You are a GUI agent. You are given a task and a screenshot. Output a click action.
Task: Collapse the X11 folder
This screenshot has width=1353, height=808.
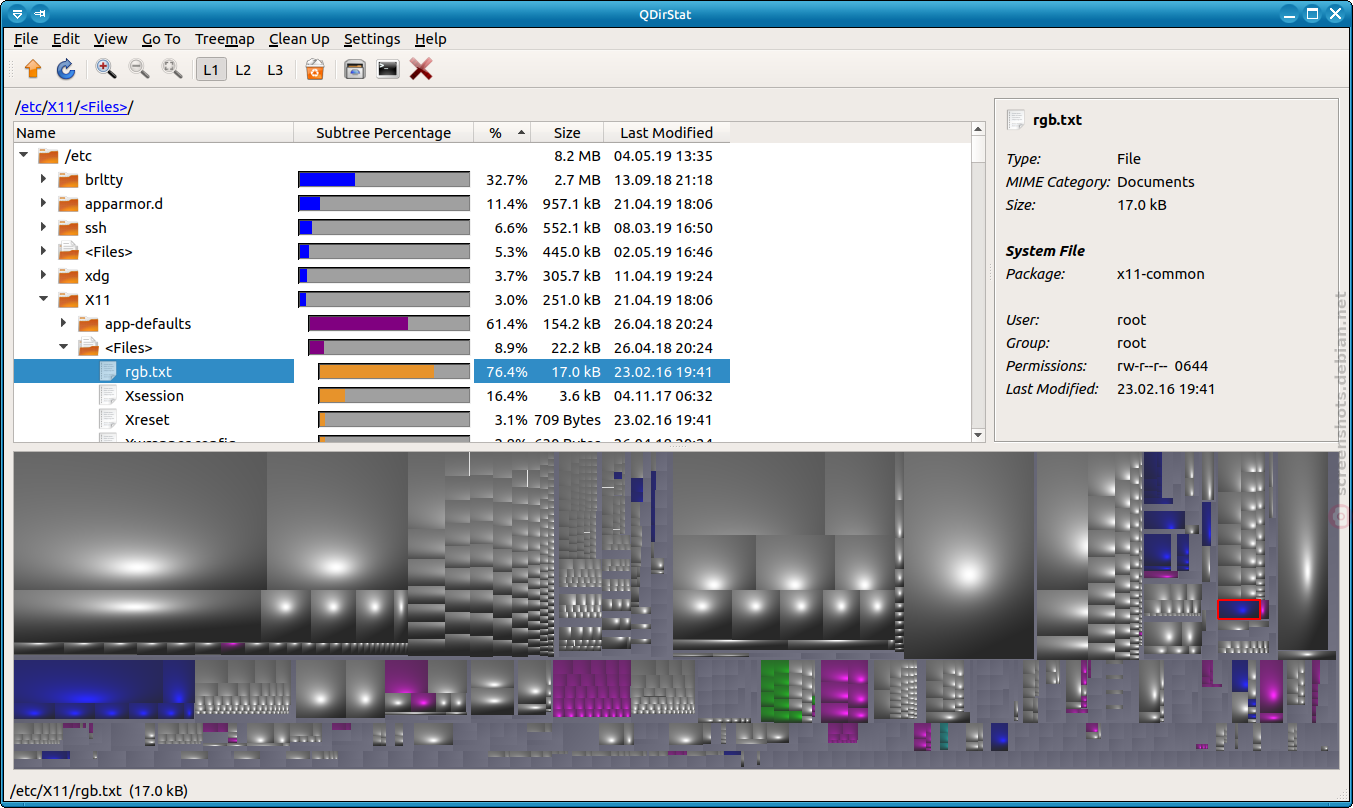[x=44, y=300]
